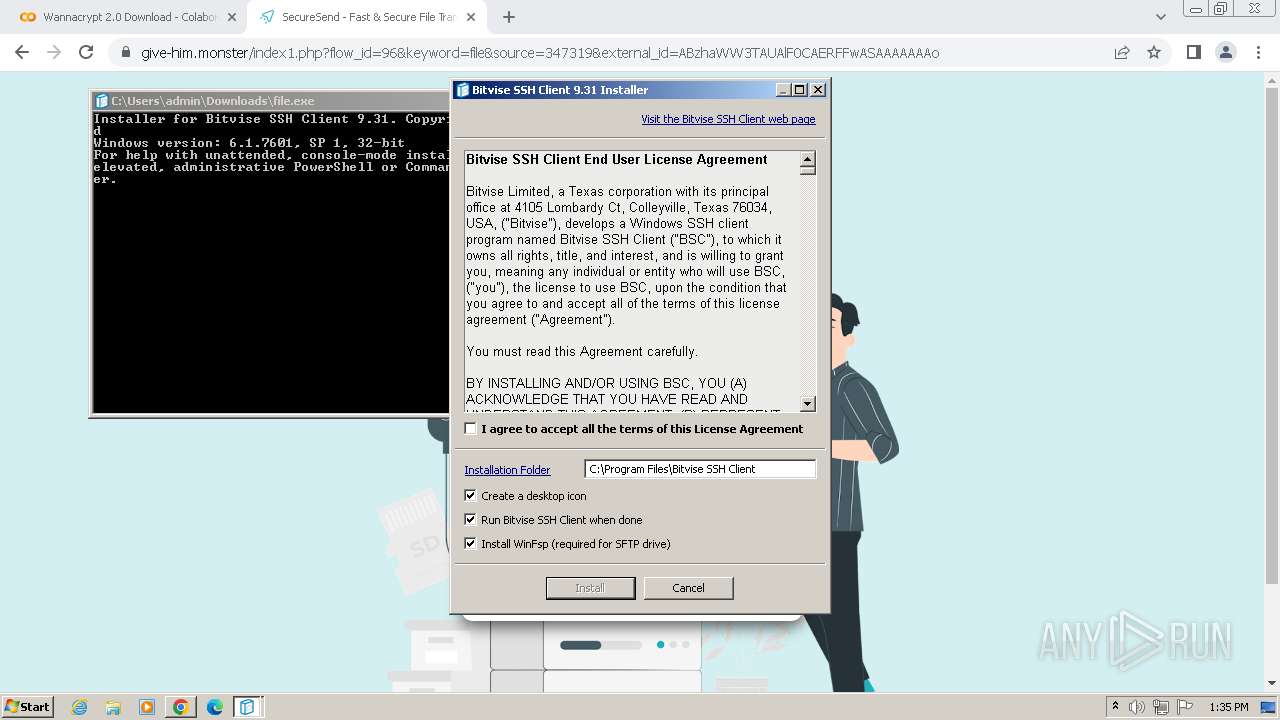This screenshot has height=720, width=1280.
Task: Toggle the browser side panel
Action: 1193,52
